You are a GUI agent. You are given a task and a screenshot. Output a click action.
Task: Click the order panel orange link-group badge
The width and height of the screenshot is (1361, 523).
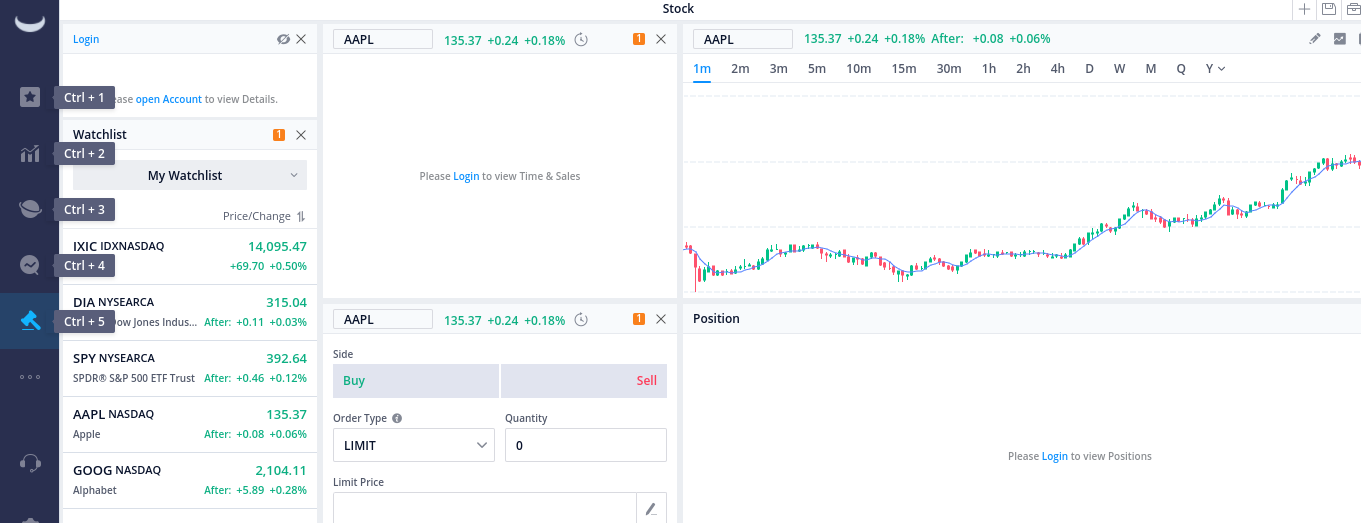[x=639, y=319]
